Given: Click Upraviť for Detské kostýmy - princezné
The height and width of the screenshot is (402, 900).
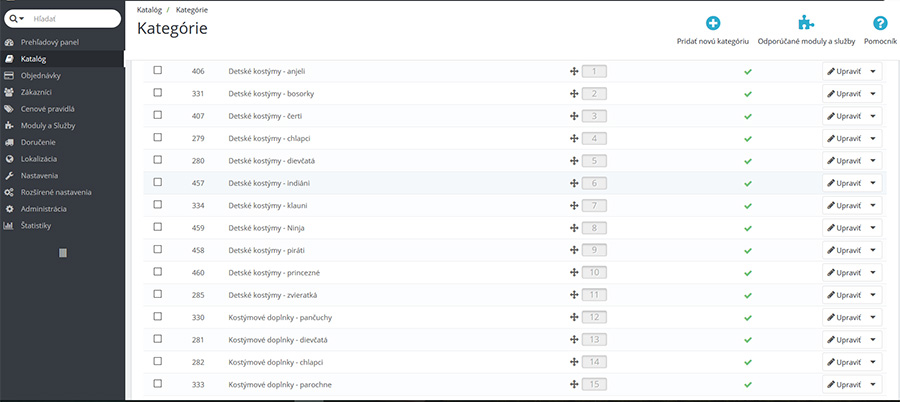Looking at the screenshot, I should pos(844,273).
